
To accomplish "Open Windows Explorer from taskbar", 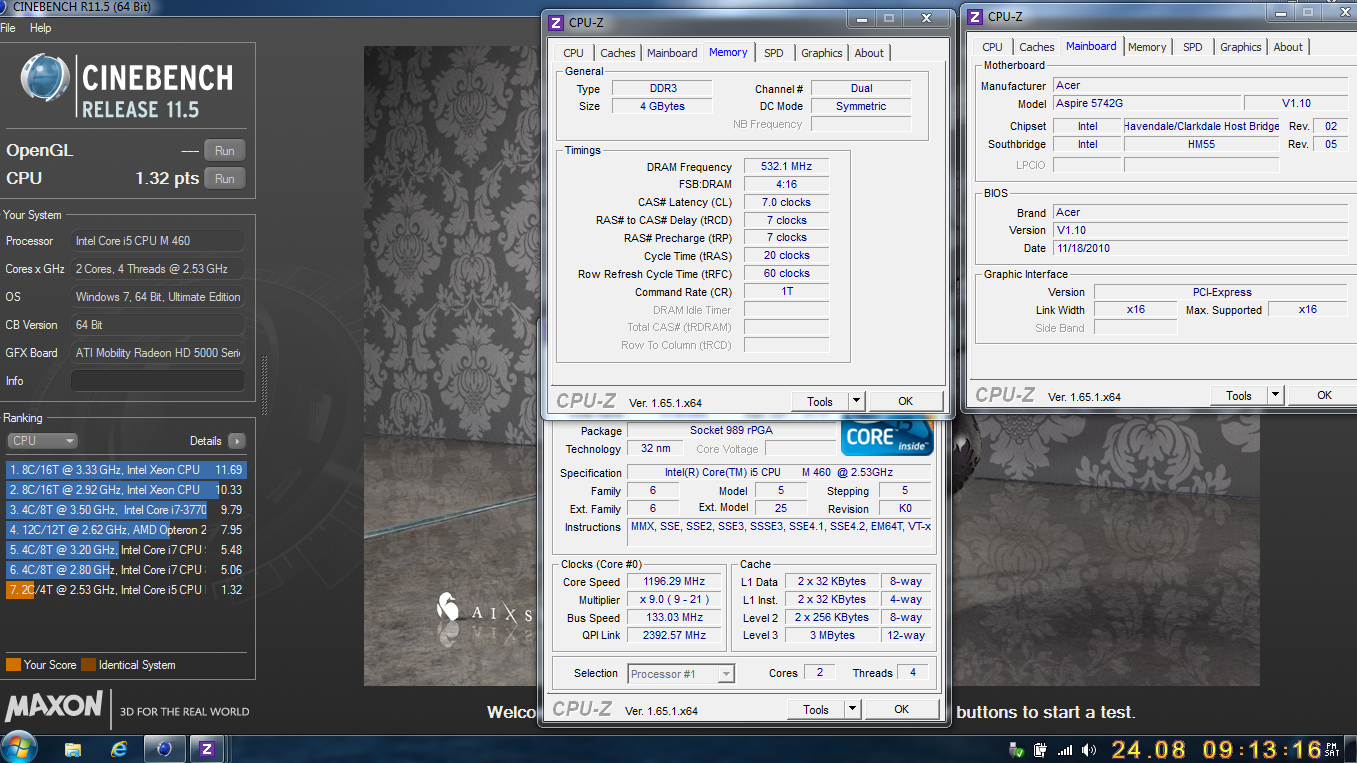I will click(x=73, y=748).
